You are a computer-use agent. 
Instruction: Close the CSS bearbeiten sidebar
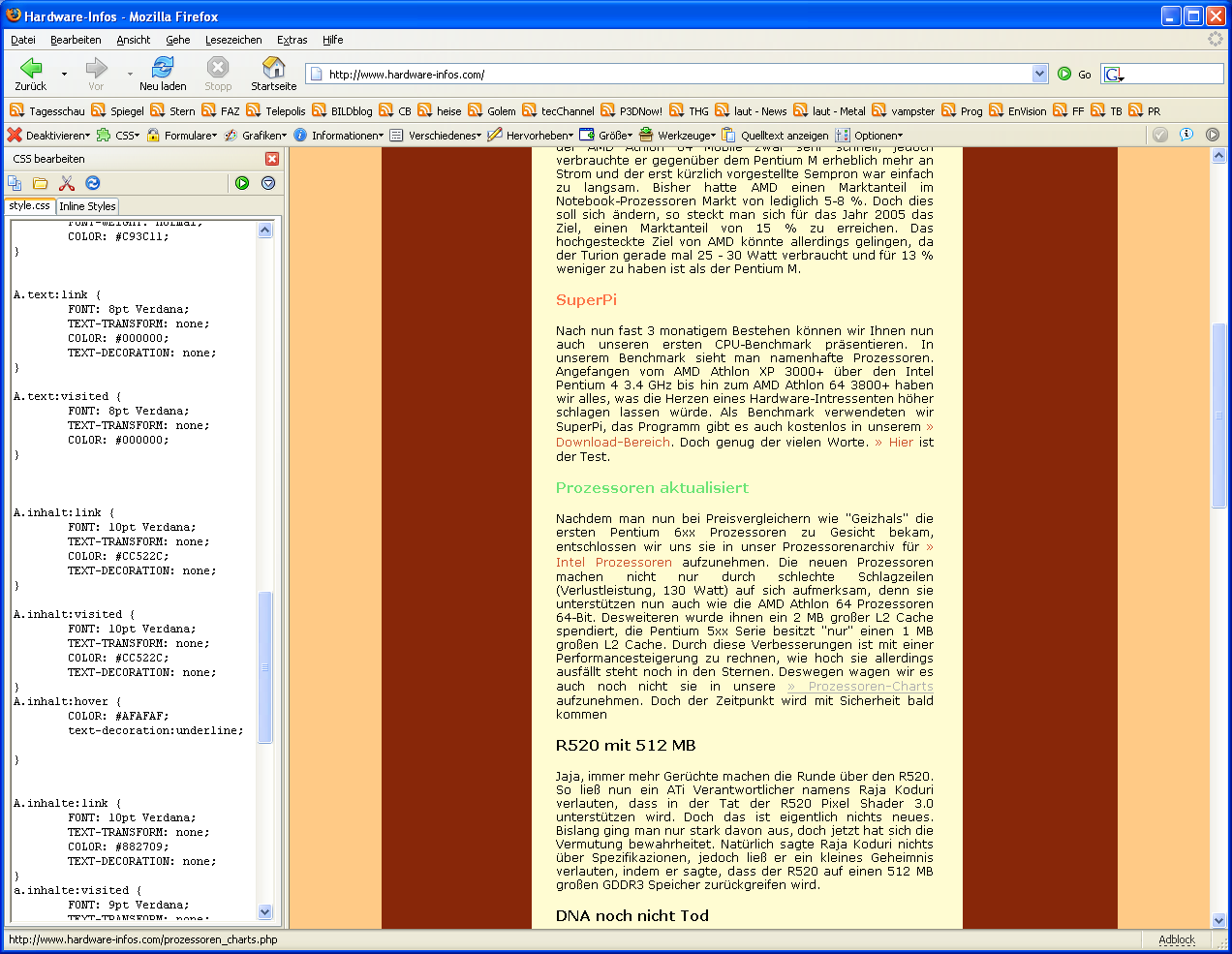pos(272,159)
